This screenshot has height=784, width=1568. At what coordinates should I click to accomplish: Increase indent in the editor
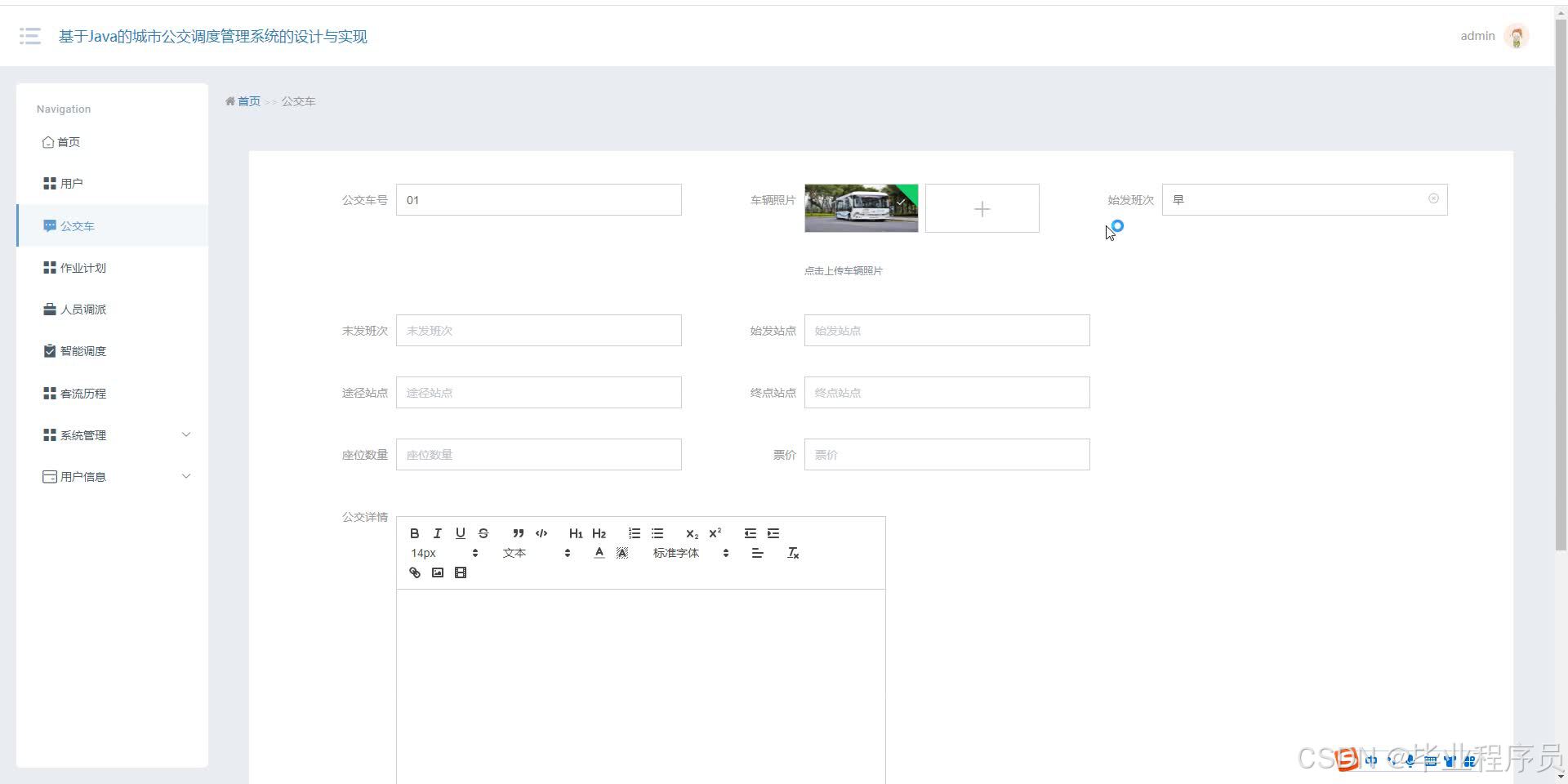coord(773,533)
